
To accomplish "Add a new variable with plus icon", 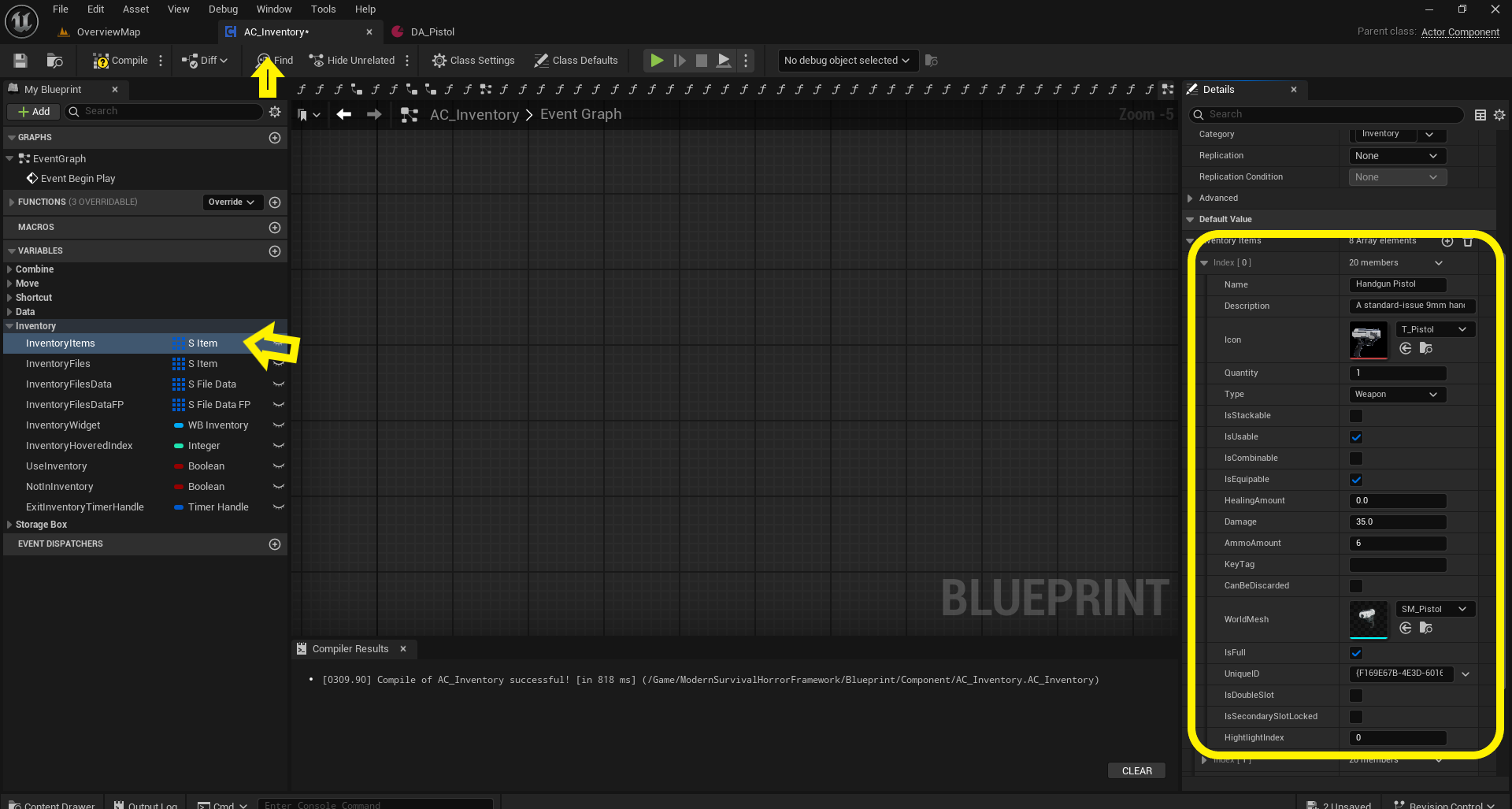I will point(274,251).
